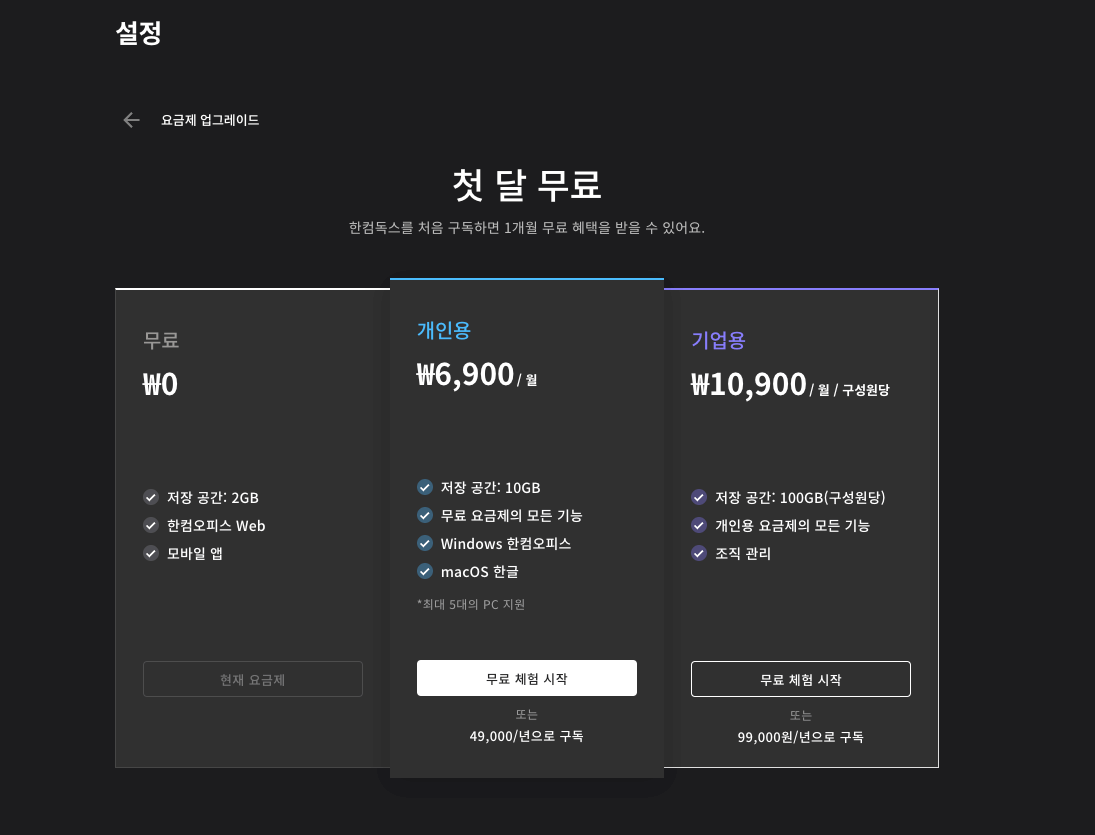Image resolution: width=1095 pixels, height=835 pixels.
Task: Click the checkmark beside 저장 공간: 100GB(구성원당)
Action: tap(698, 497)
